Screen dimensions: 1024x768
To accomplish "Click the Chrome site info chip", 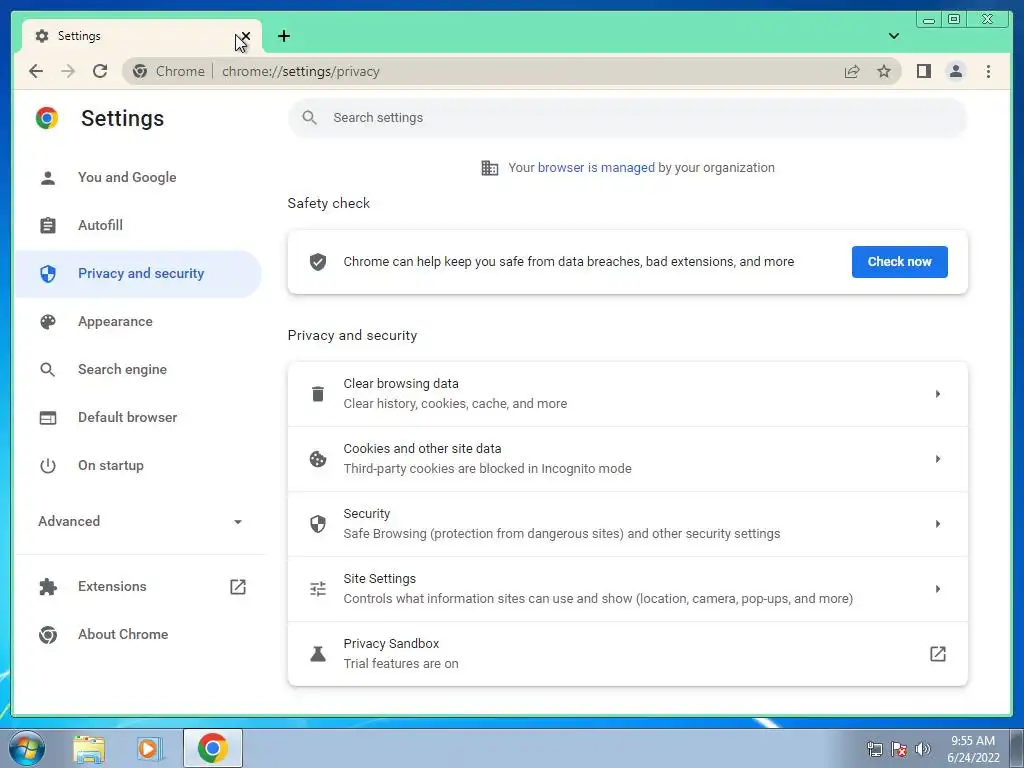I will (169, 71).
